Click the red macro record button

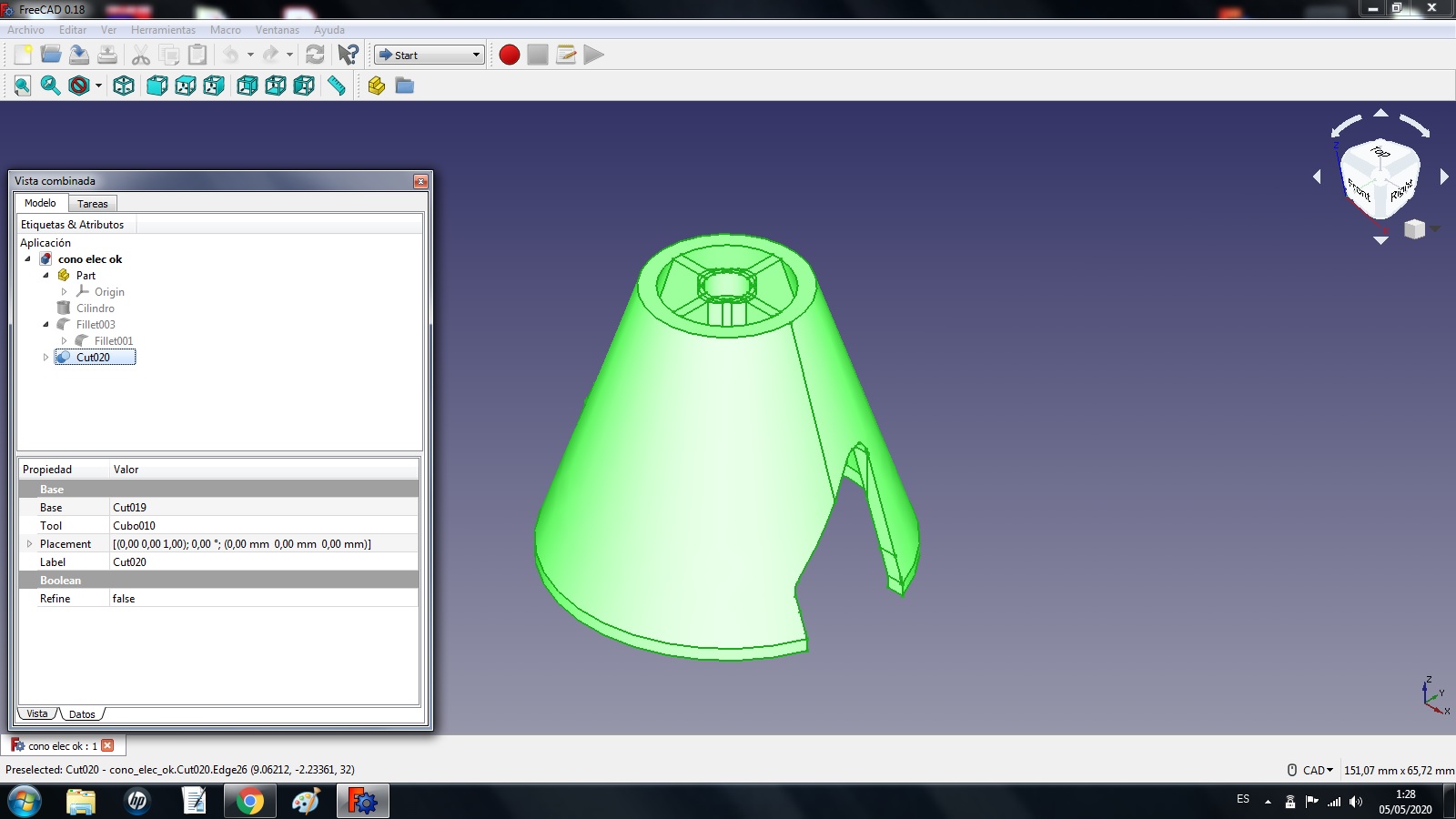(510, 55)
